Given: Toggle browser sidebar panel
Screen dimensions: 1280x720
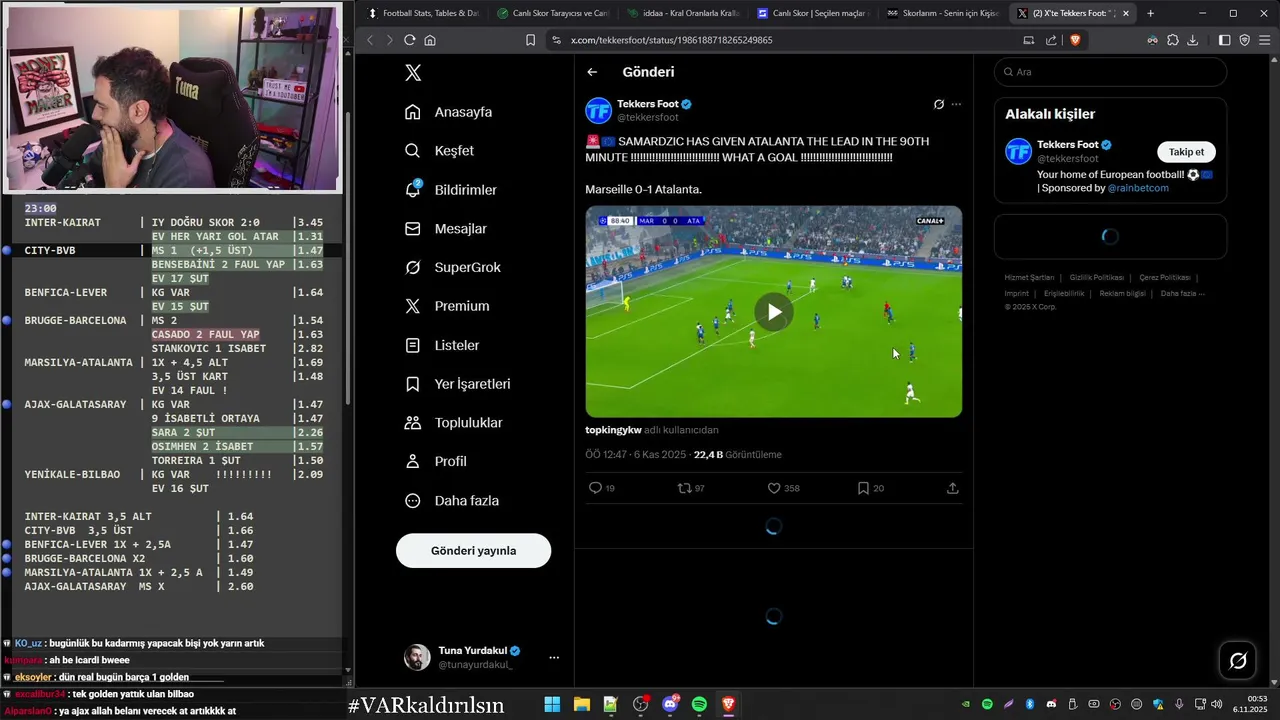Looking at the screenshot, I should pos(1224,40).
